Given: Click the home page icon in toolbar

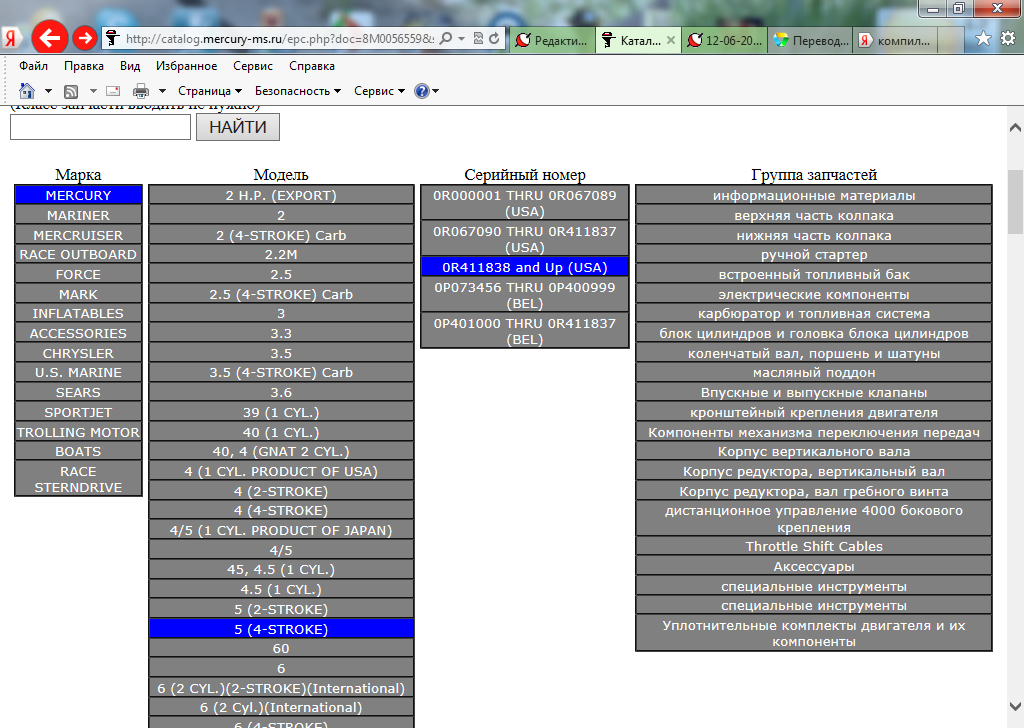Looking at the screenshot, I should 28,91.
